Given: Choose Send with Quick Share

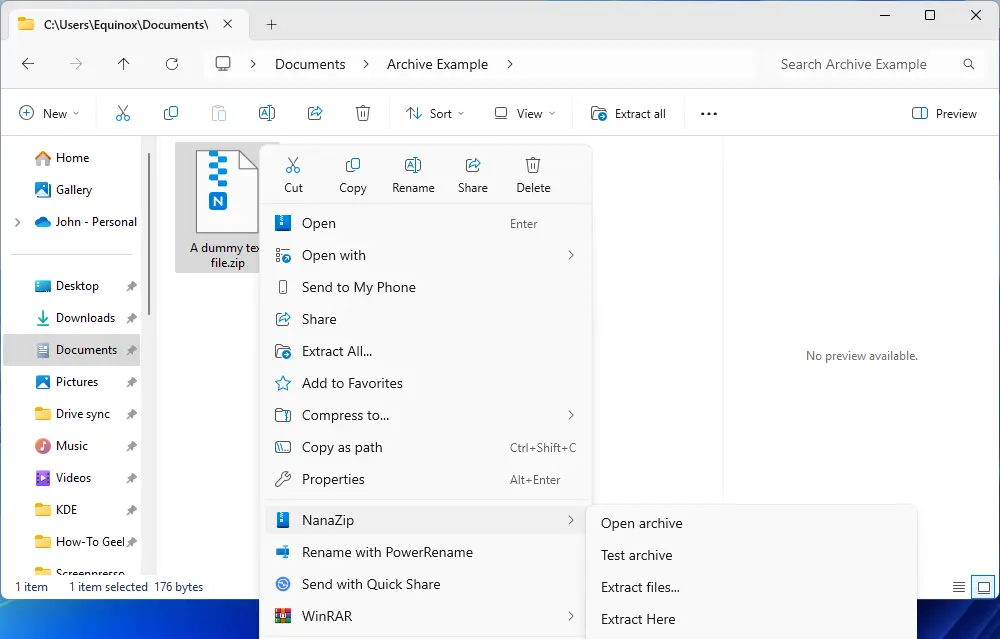Looking at the screenshot, I should click(x=425, y=584).
